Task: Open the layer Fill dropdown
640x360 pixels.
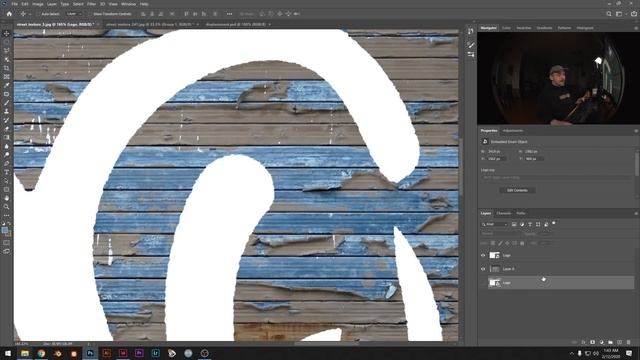Action: [x=545, y=243]
